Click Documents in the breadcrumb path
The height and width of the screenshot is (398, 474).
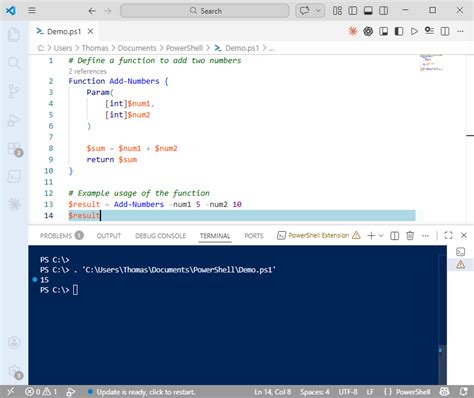point(137,48)
